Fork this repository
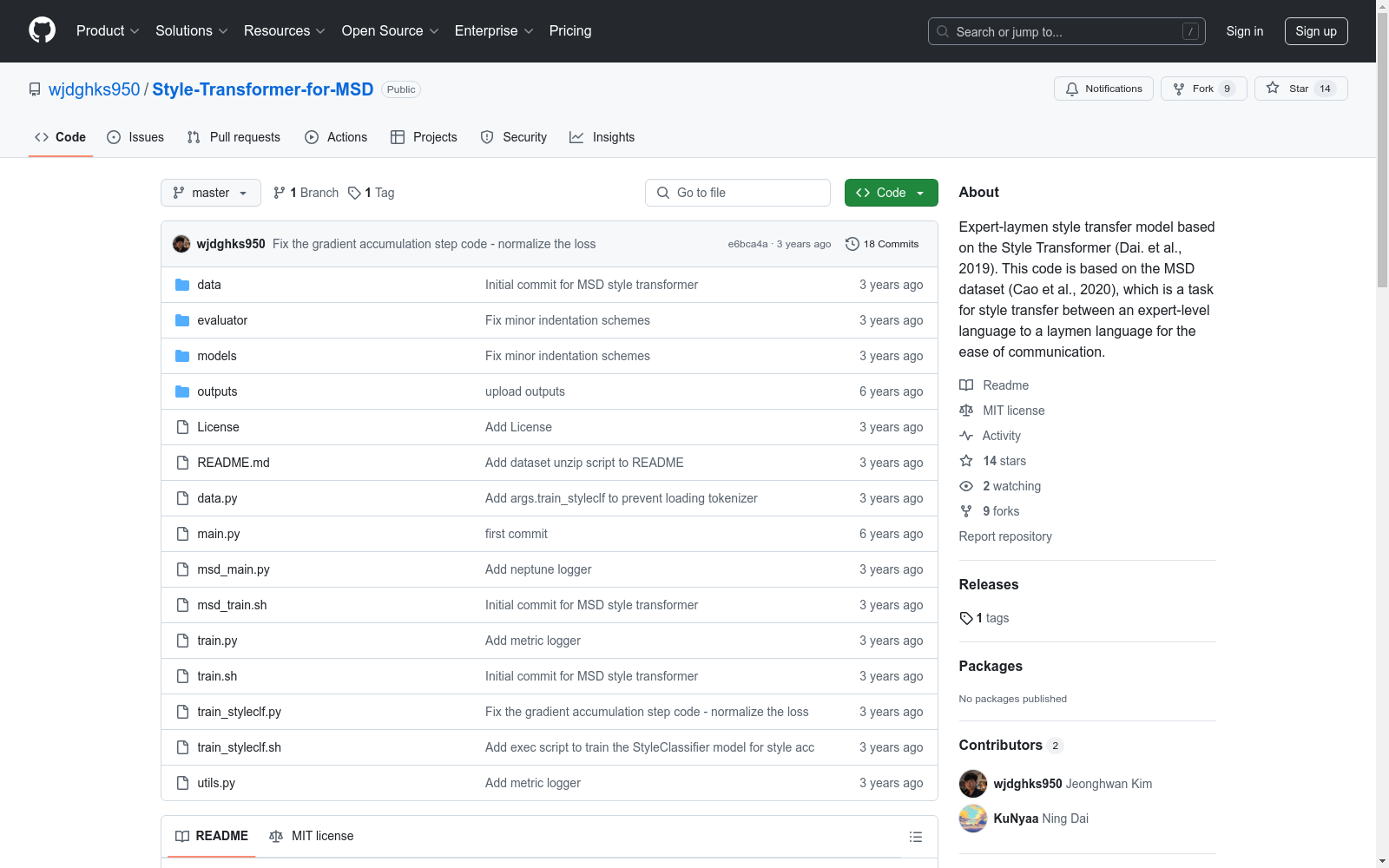 click(x=1203, y=89)
